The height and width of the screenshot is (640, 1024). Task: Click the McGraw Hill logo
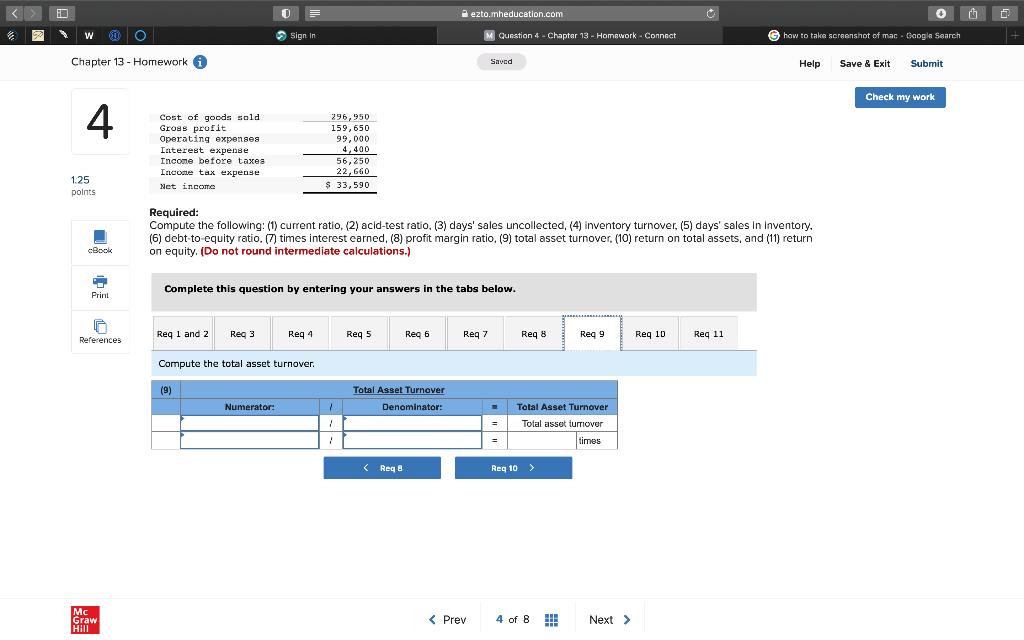pyautogui.click(x=85, y=619)
